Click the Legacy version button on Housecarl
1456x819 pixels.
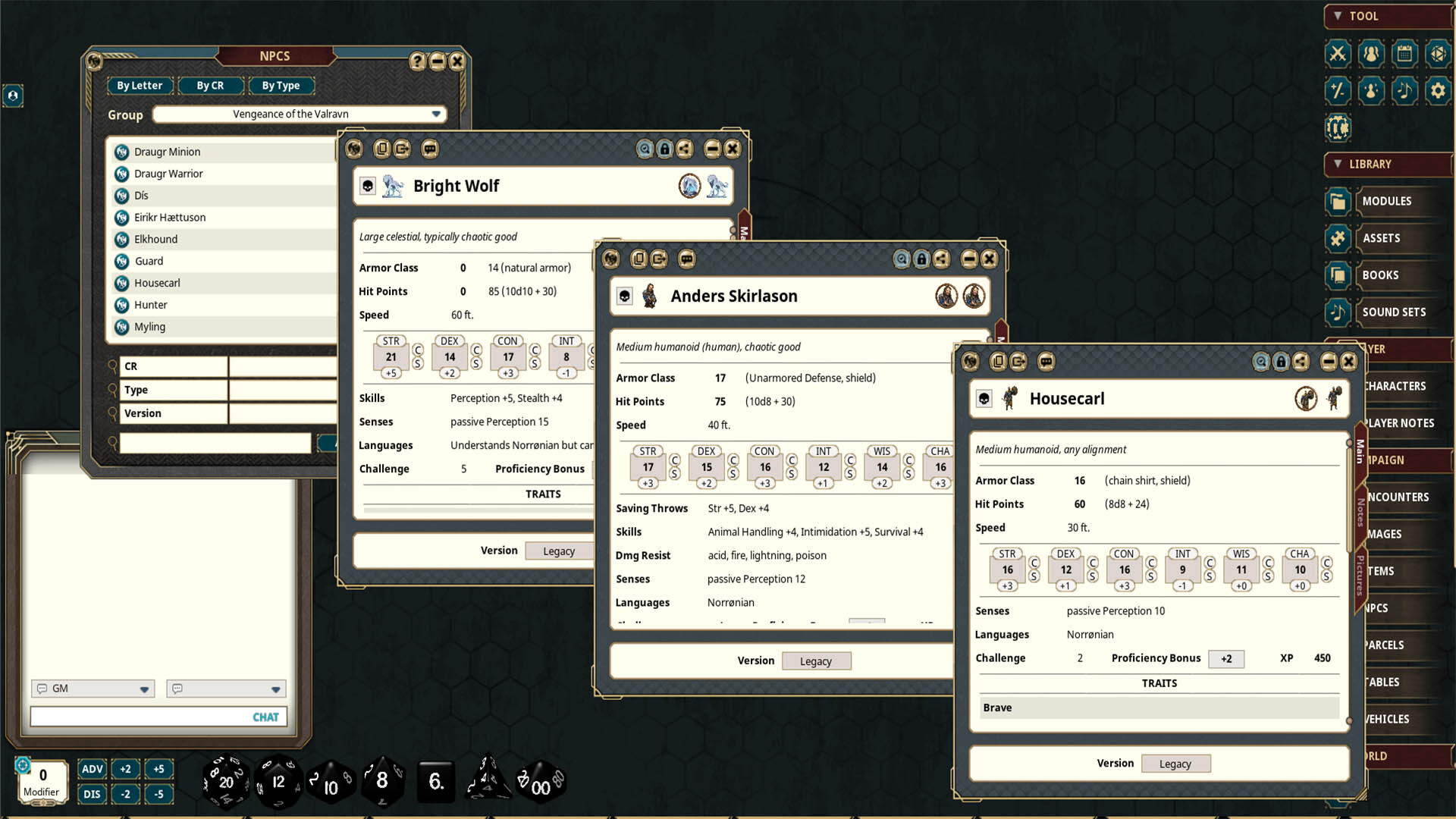tap(1175, 764)
